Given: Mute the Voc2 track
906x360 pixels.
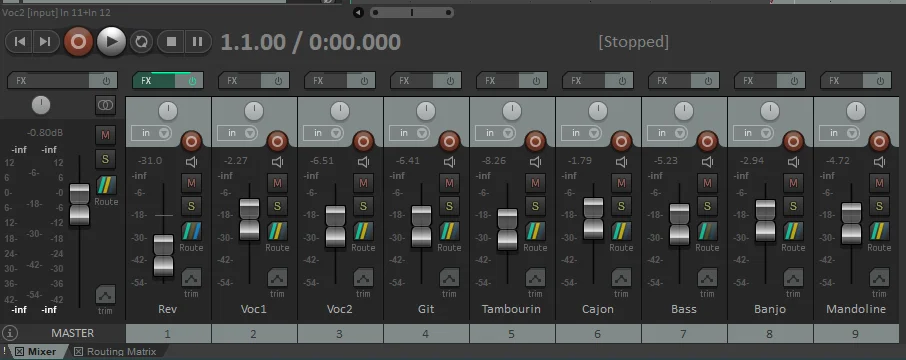Looking at the screenshot, I should (x=363, y=183).
